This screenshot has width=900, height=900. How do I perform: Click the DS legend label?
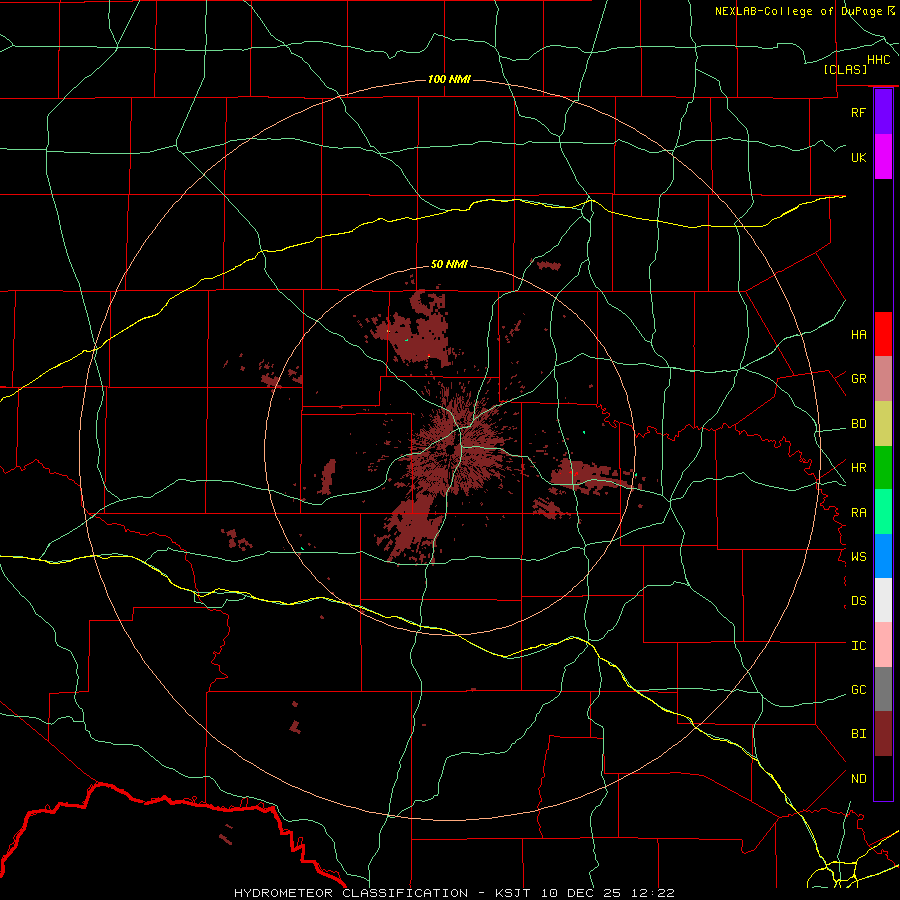858,601
